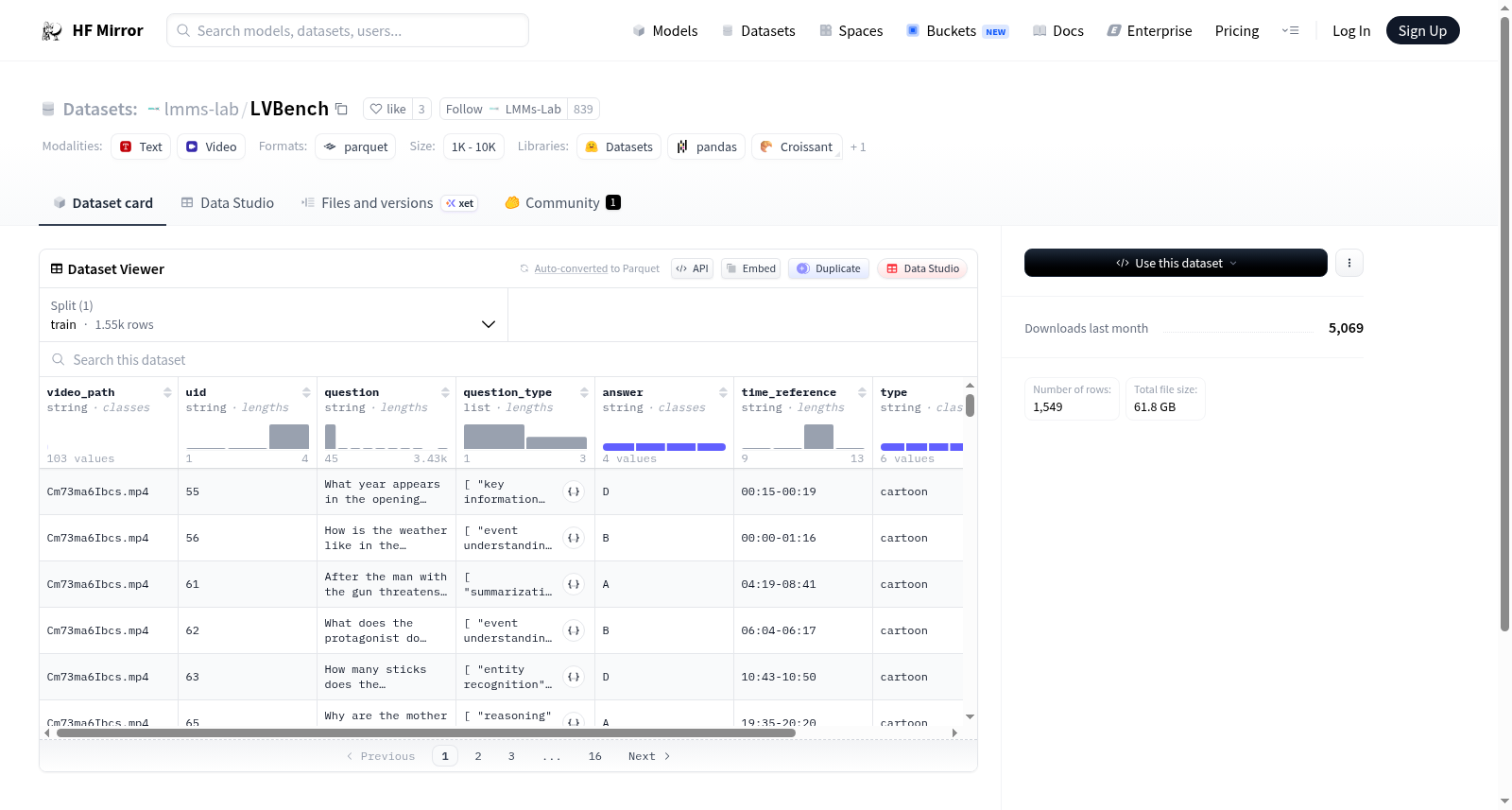Open the more options kebab menu

[x=1349, y=263]
